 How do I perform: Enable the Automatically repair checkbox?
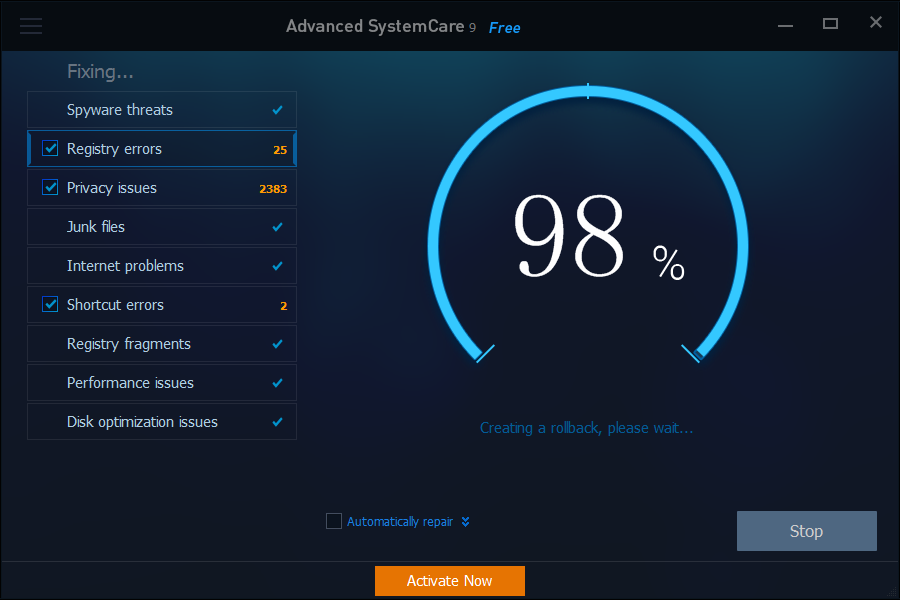pos(333,521)
